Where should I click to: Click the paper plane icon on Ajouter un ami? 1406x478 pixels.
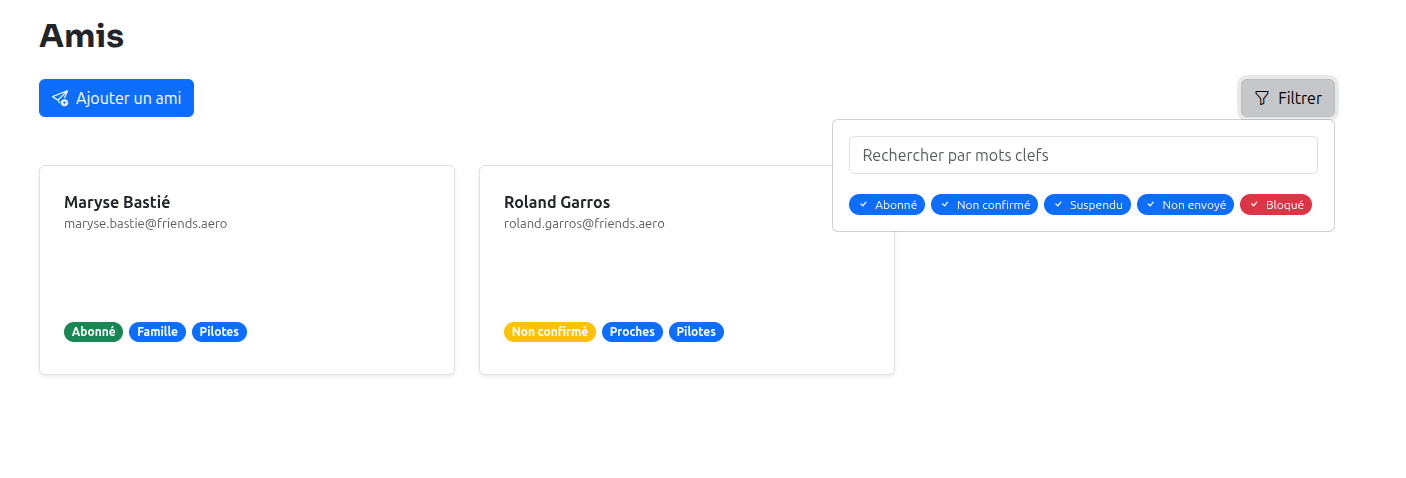[x=60, y=98]
